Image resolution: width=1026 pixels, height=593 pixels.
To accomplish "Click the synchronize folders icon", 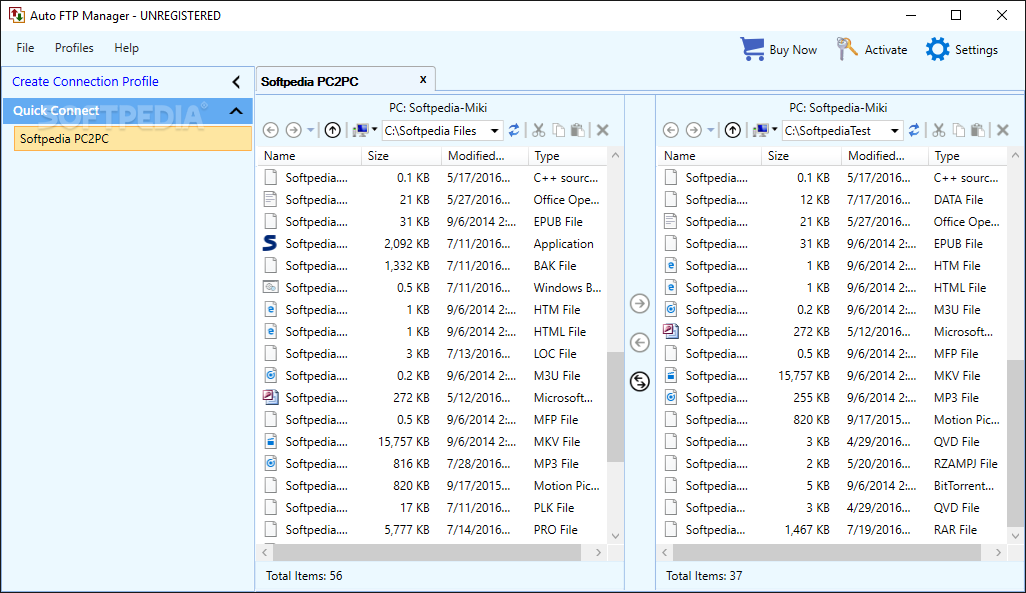I will [x=640, y=381].
